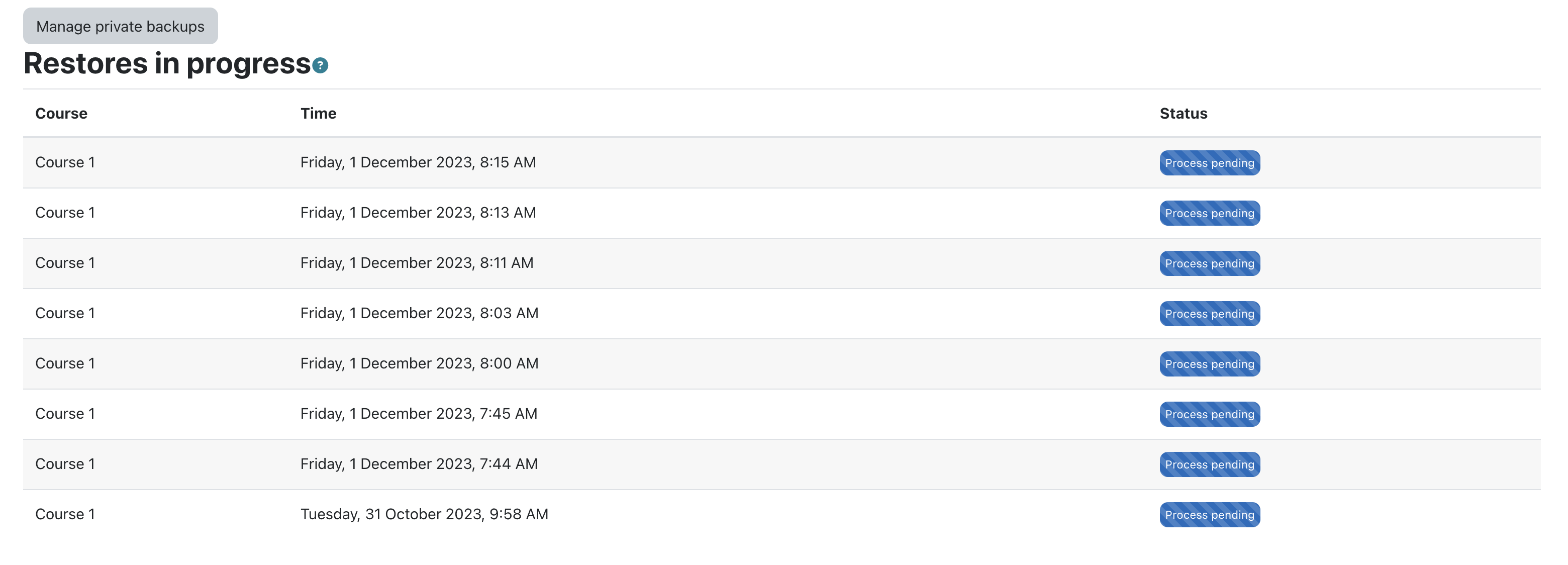Viewport: 1568px width, 565px height.
Task: Select the Course column header
Action: [x=61, y=113]
